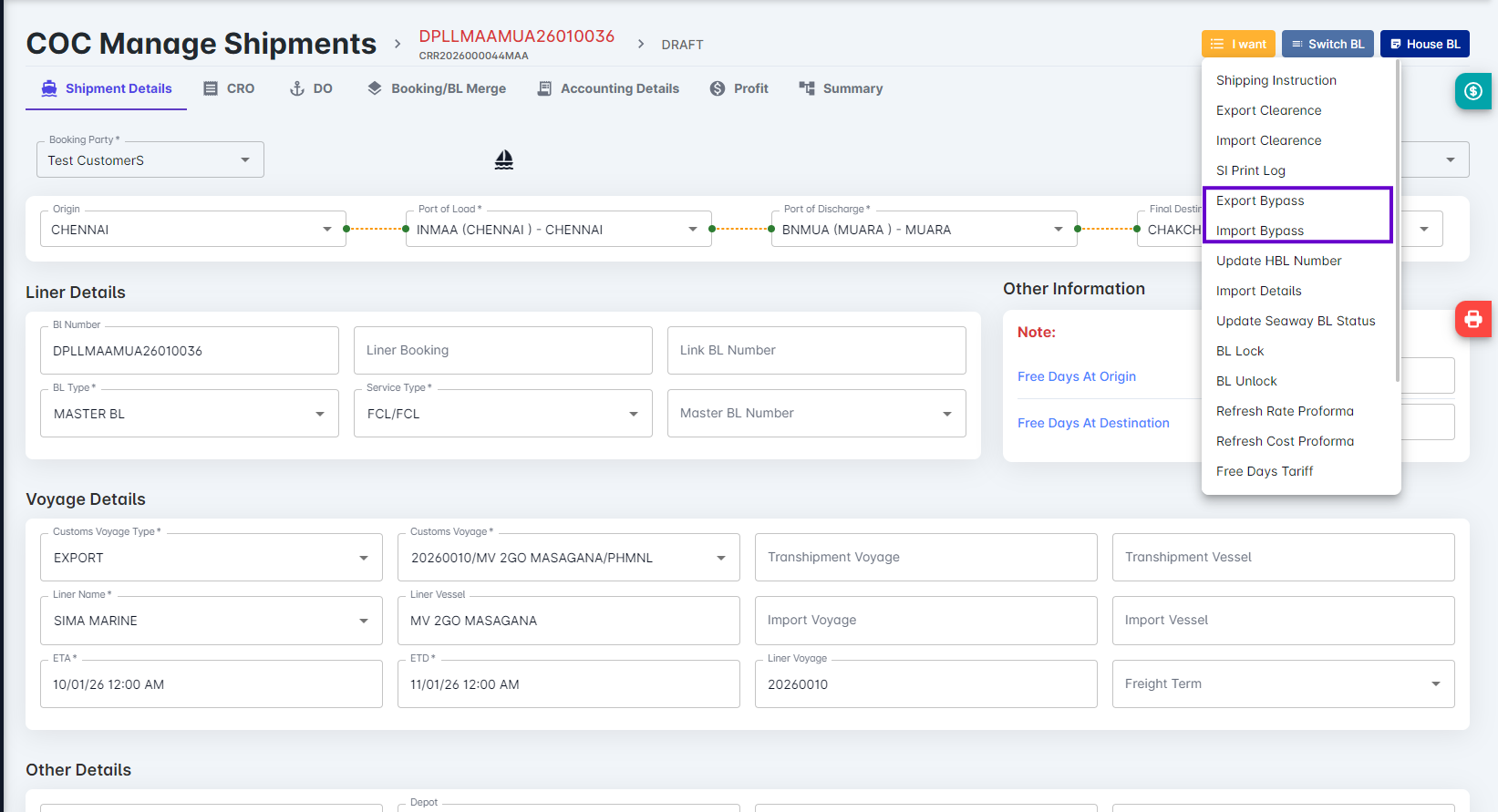
Task: Open the DO anchor tab
Action: (x=311, y=88)
